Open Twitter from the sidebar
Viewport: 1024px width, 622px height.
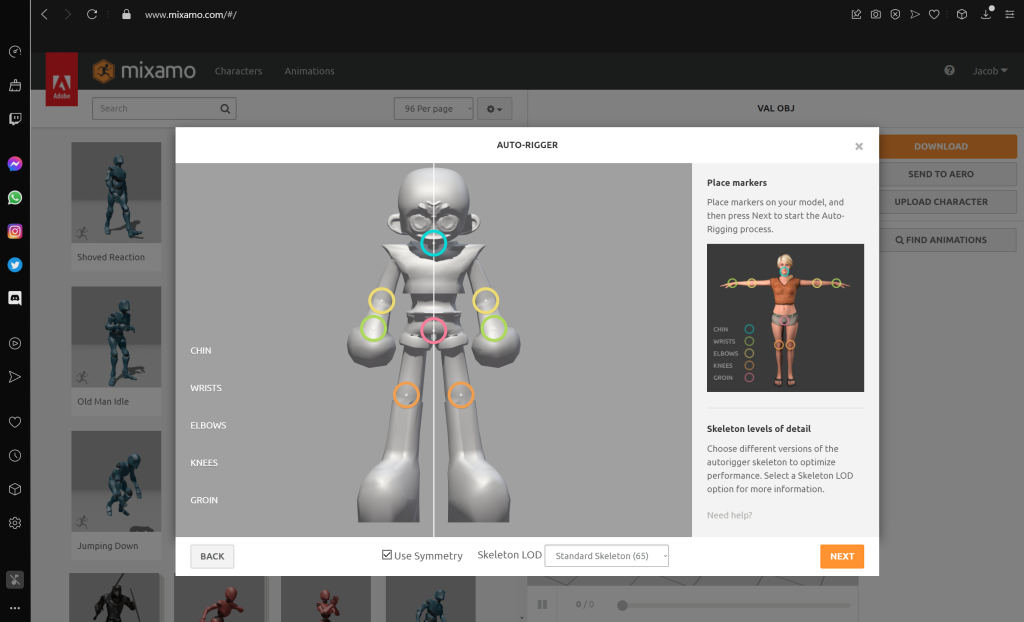coord(15,265)
